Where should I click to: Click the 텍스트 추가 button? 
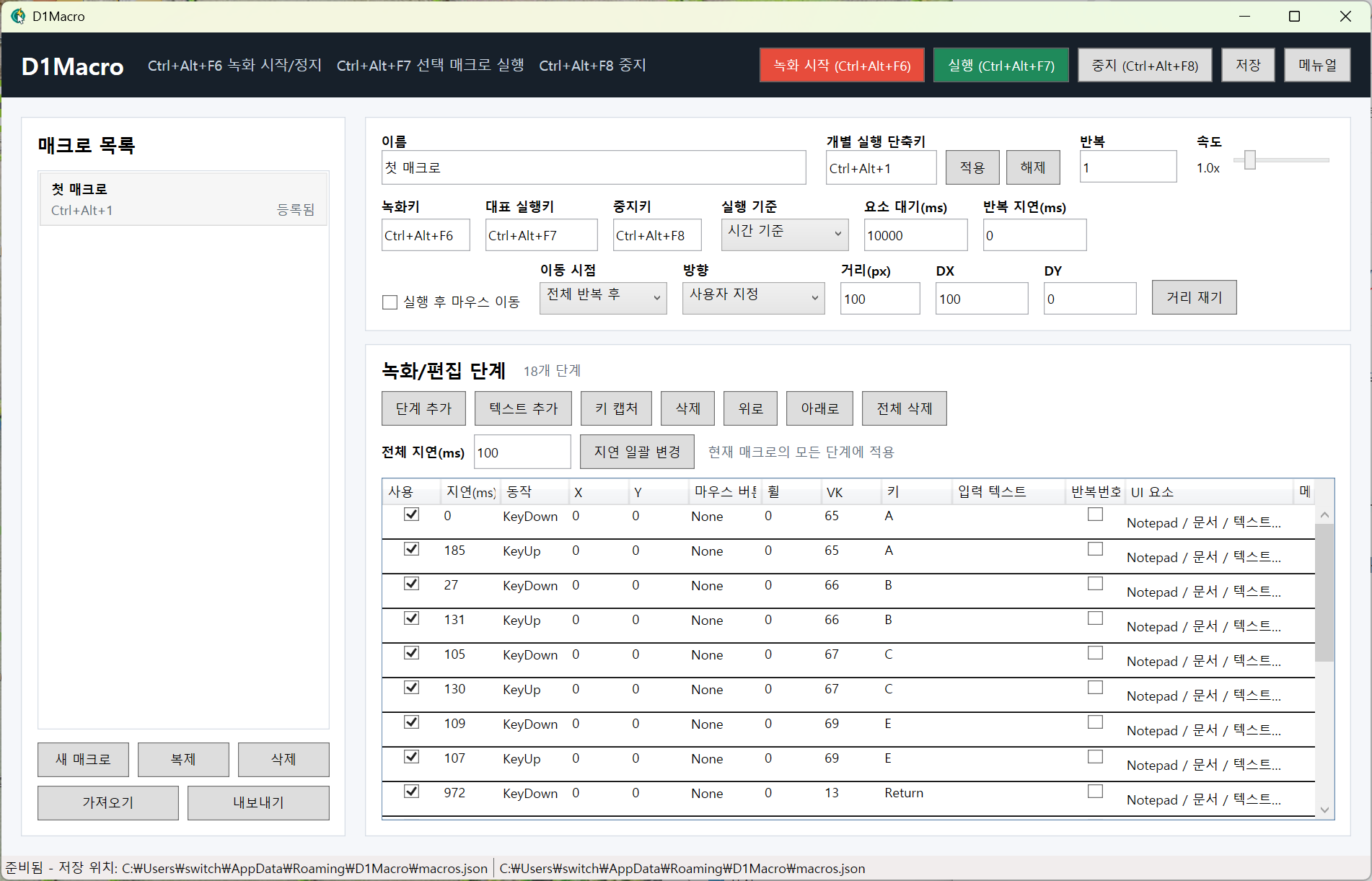click(523, 408)
